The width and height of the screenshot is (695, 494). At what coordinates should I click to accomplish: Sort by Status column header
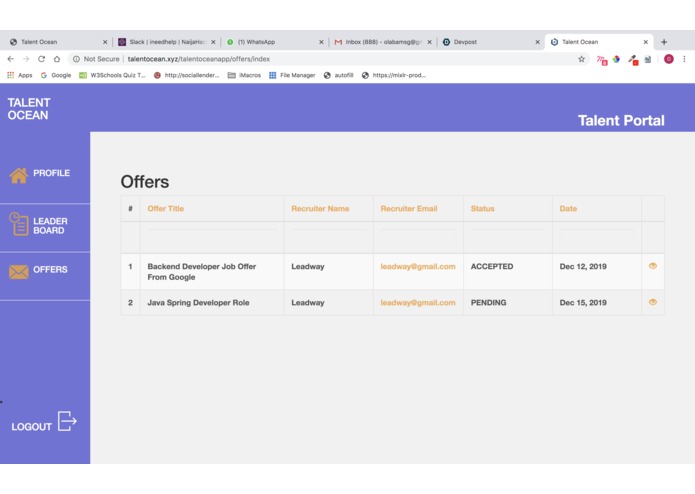(x=482, y=209)
